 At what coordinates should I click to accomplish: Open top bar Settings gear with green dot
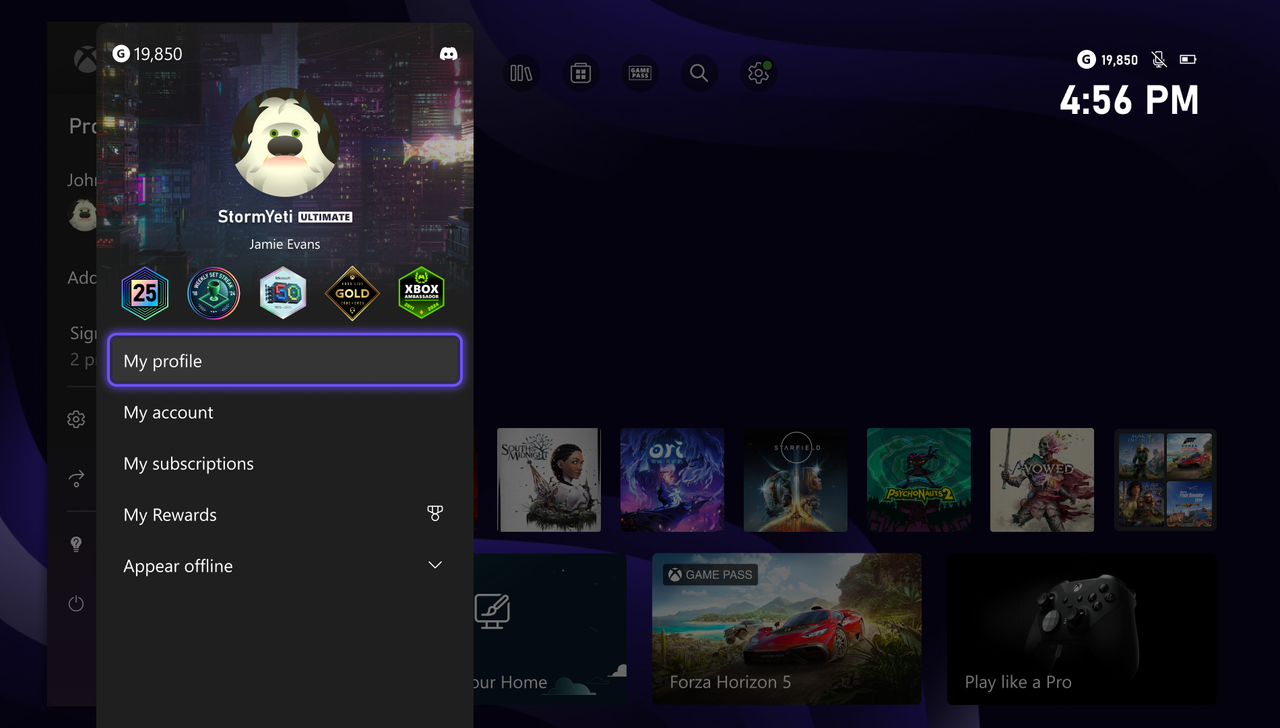click(x=758, y=73)
